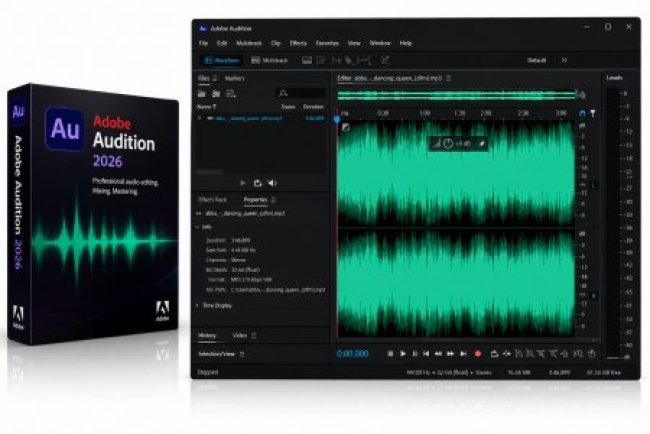Viewport: 650px width, 434px height.
Task: Open the Edit menu
Action: coord(222,43)
